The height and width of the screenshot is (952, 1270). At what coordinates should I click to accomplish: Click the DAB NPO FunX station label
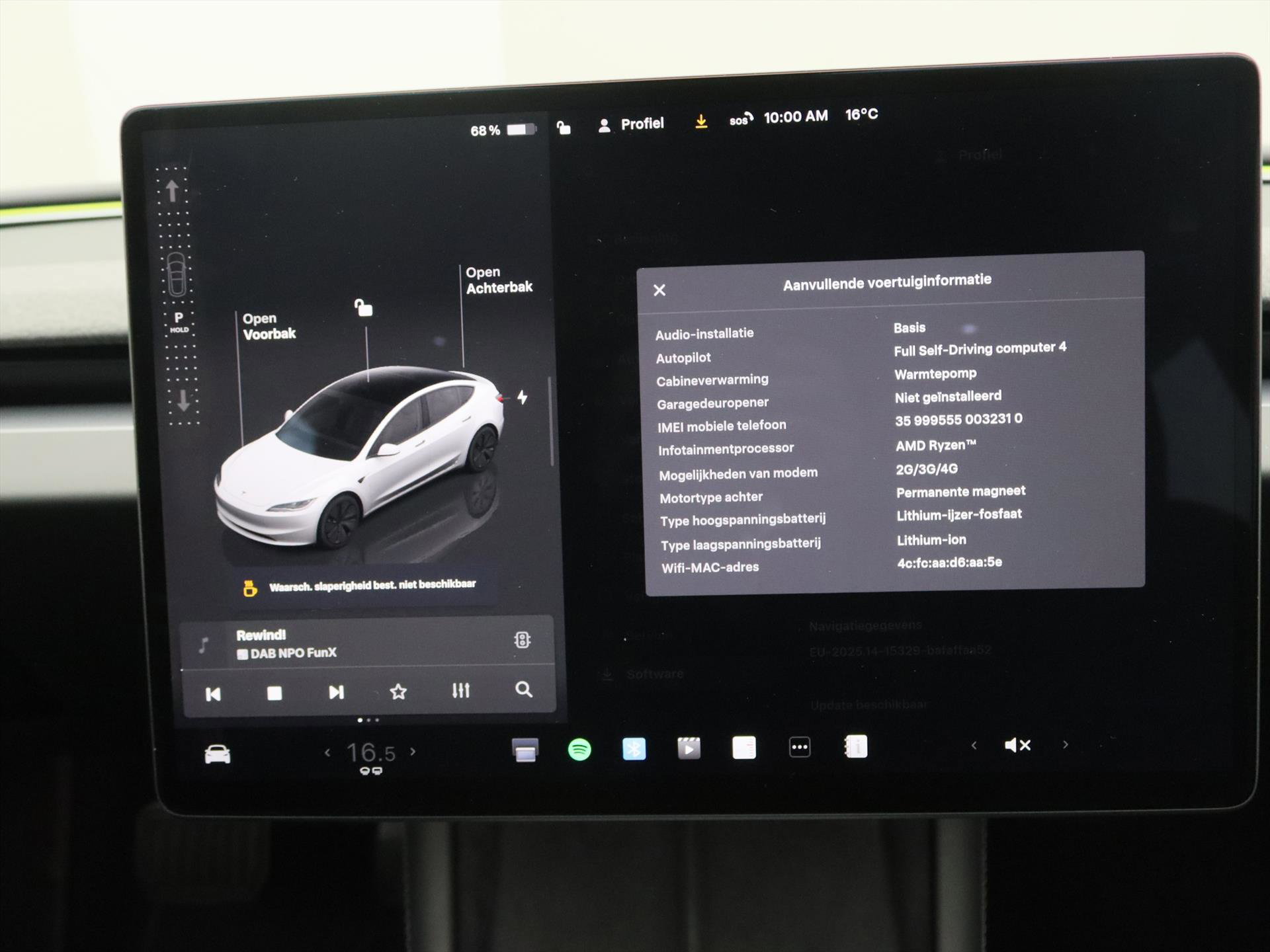(x=287, y=653)
